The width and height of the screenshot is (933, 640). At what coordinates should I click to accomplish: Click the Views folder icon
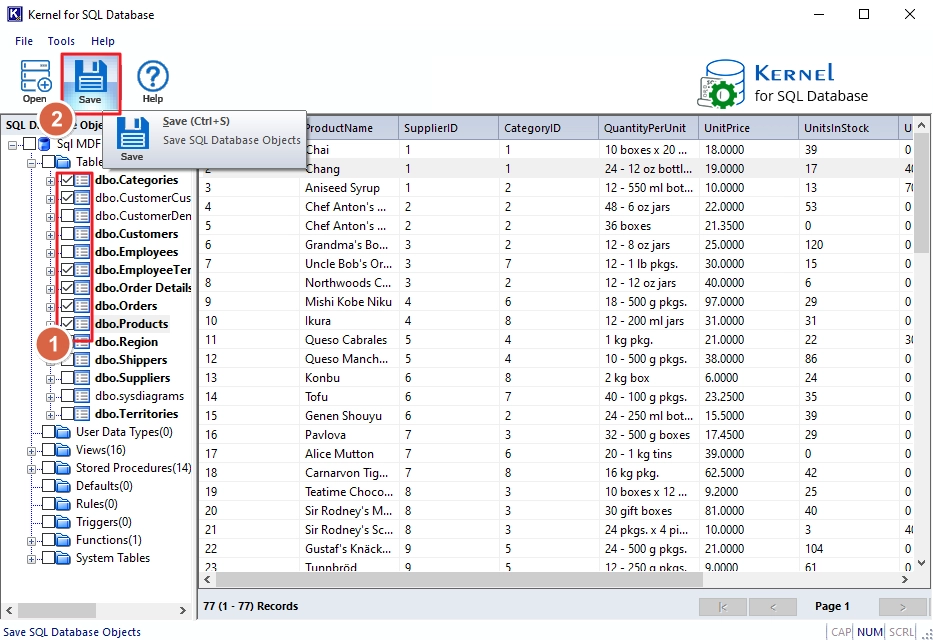(63, 450)
